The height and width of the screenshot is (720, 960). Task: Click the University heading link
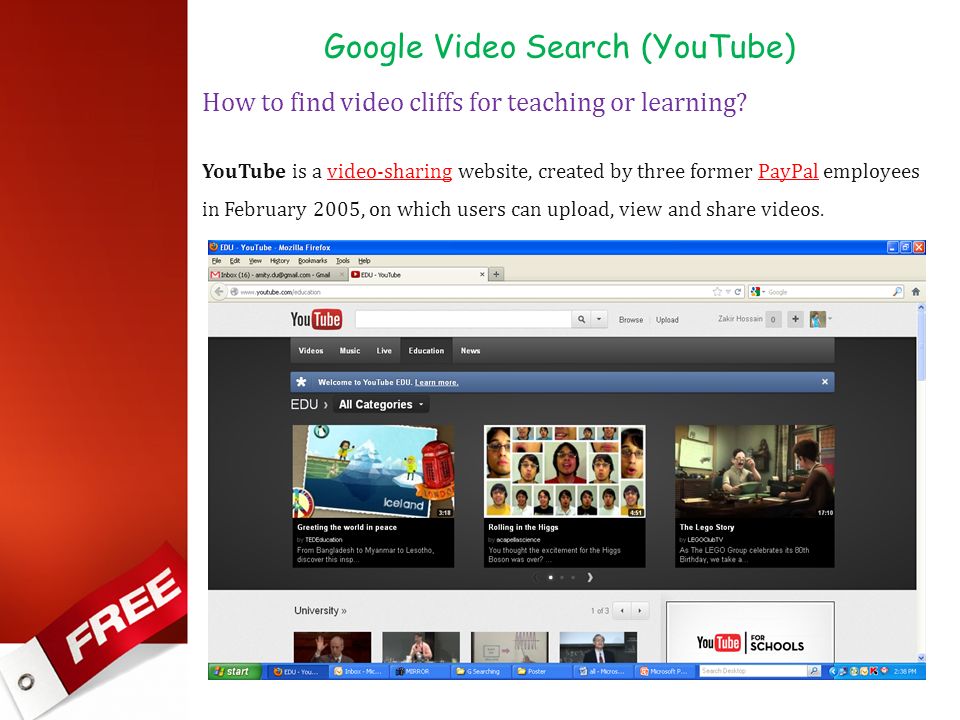tap(320, 610)
